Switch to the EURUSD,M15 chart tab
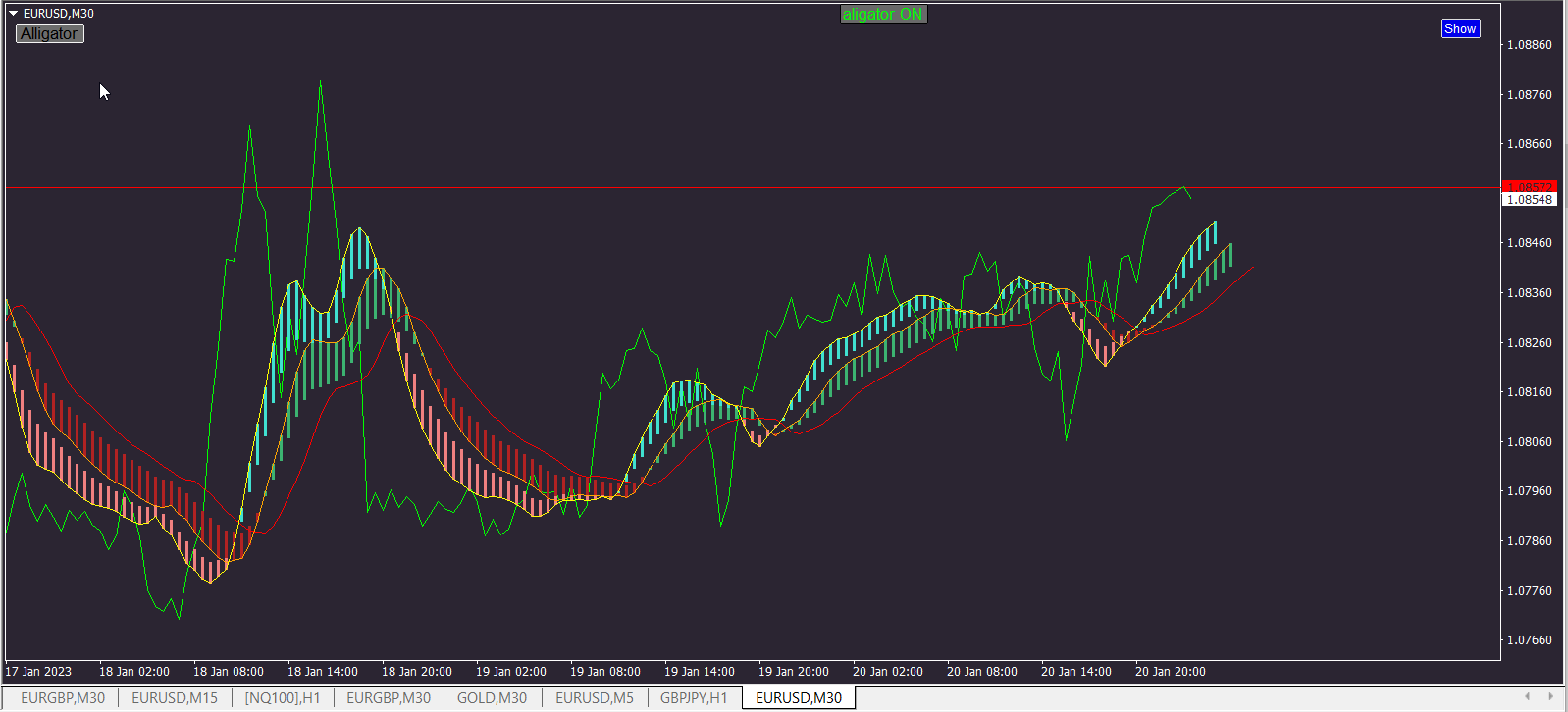The height and width of the screenshot is (712, 1568). click(x=175, y=698)
